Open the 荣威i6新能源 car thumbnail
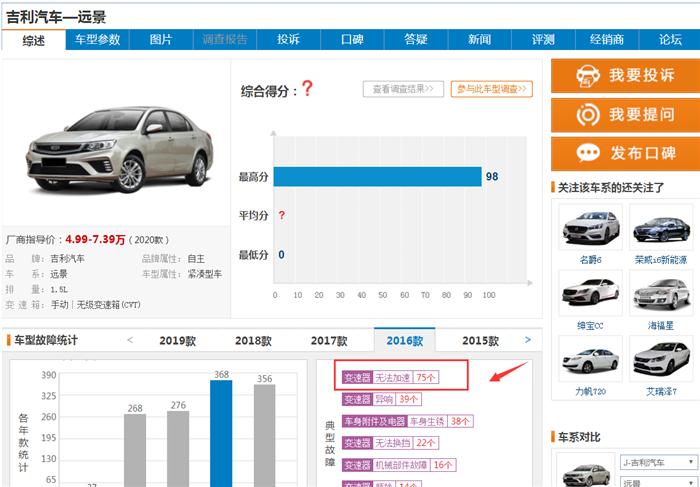Image resolution: width=700 pixels, height=487 pixels. click(x=661, y=228)
